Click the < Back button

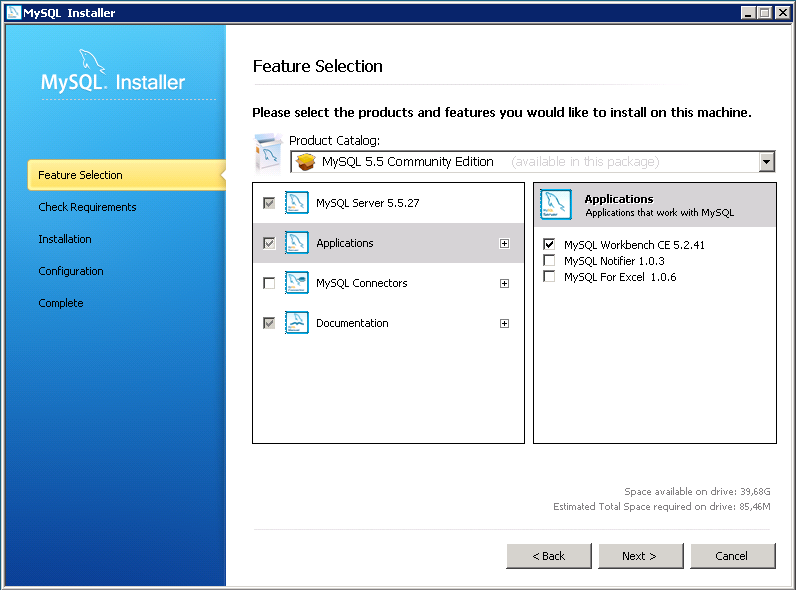tap(549, 556)
